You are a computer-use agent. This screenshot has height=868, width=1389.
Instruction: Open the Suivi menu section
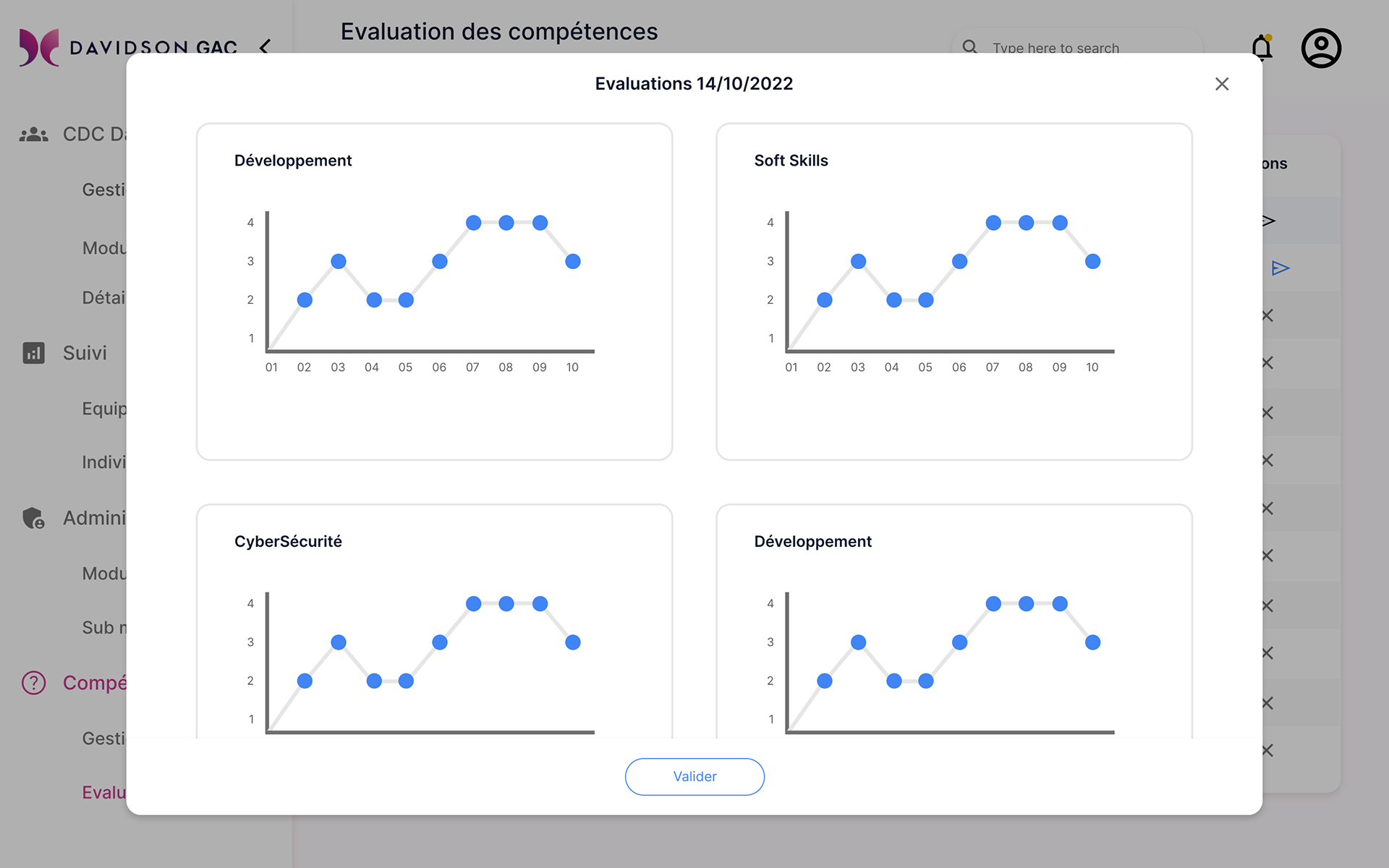(85, 353)
